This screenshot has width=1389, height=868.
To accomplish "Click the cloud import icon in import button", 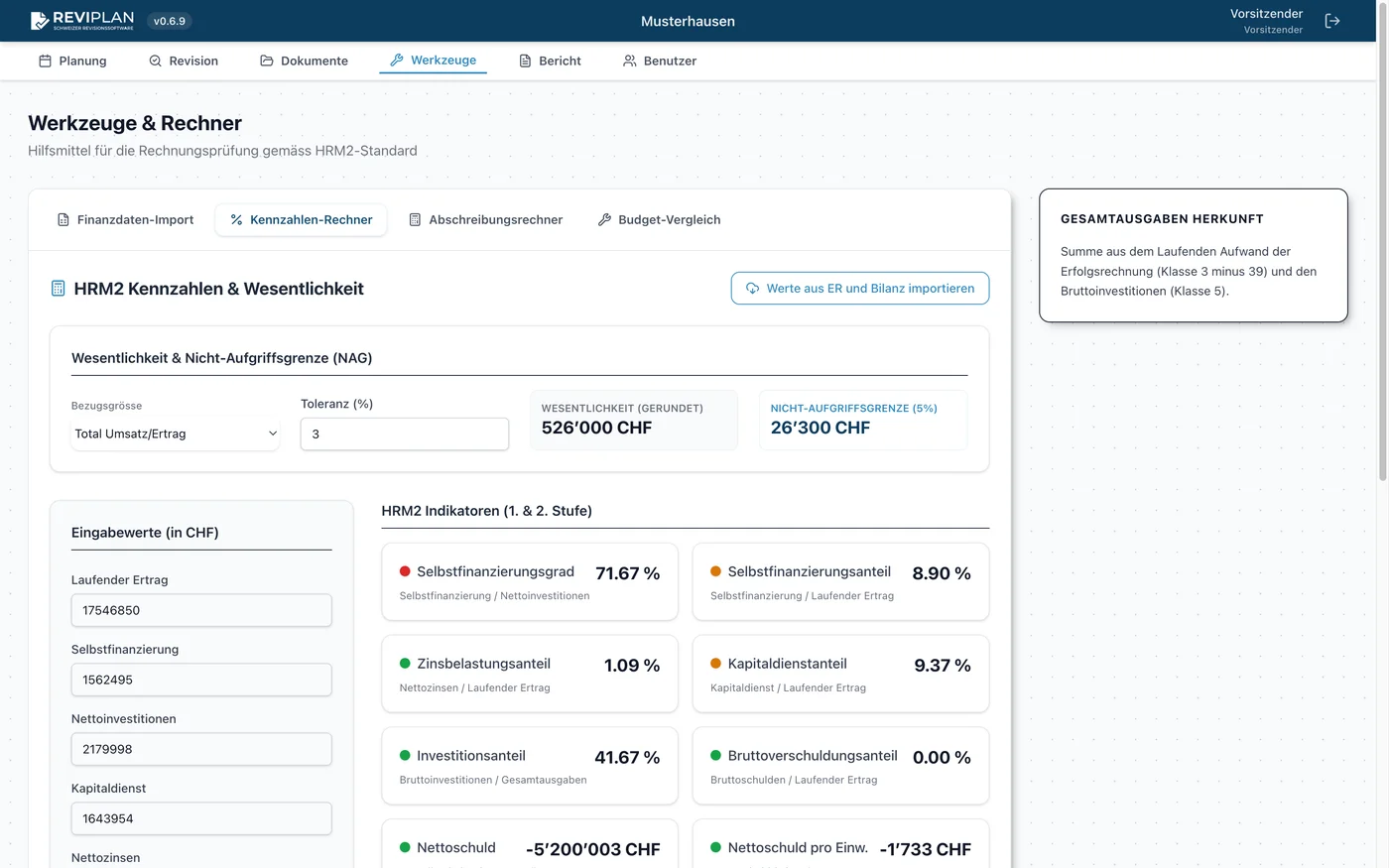I will pos(753,289).
